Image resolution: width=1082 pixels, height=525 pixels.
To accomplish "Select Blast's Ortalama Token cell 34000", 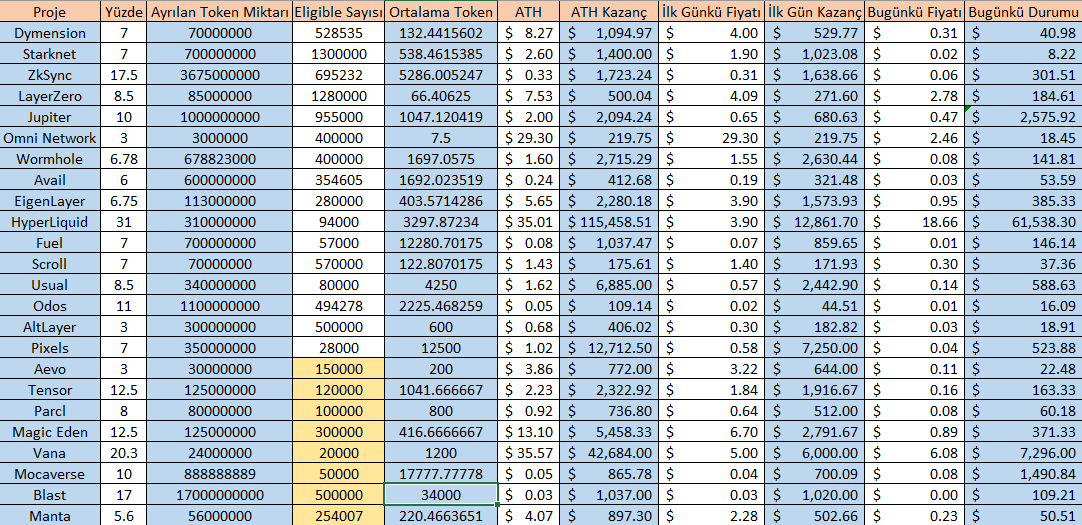I will pos(440,495).
